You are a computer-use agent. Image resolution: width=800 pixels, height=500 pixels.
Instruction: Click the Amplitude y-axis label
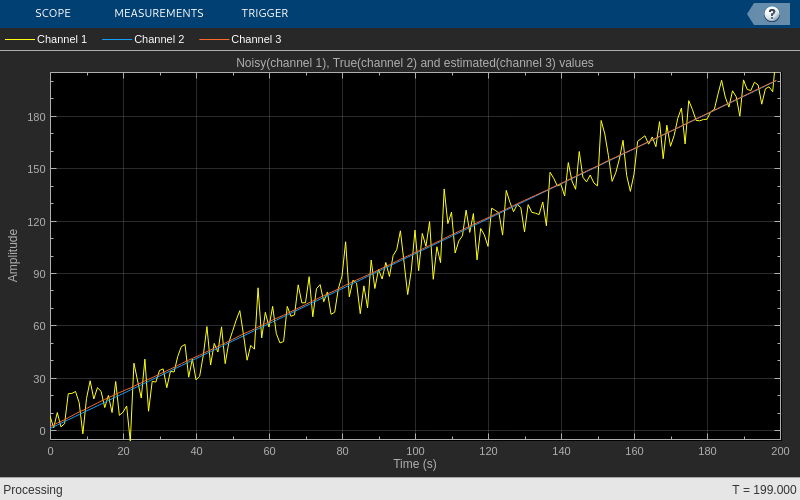[x=13, y=255]
